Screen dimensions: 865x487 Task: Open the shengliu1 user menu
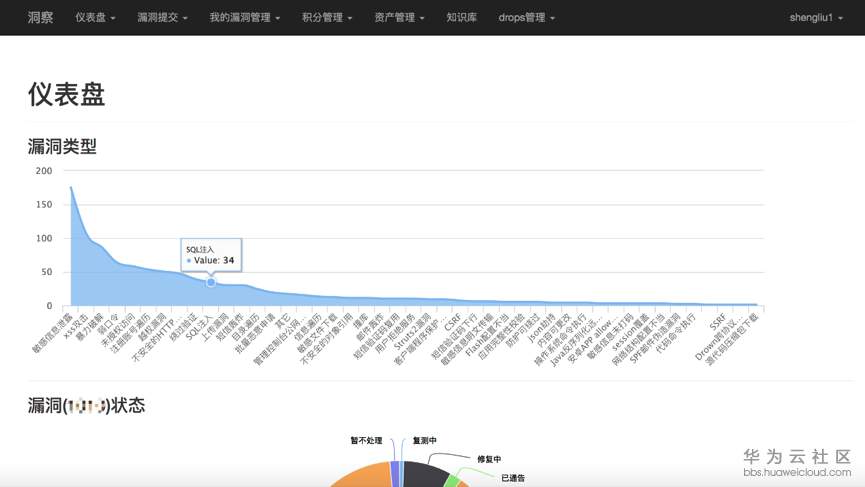click(x=816, y=18)
